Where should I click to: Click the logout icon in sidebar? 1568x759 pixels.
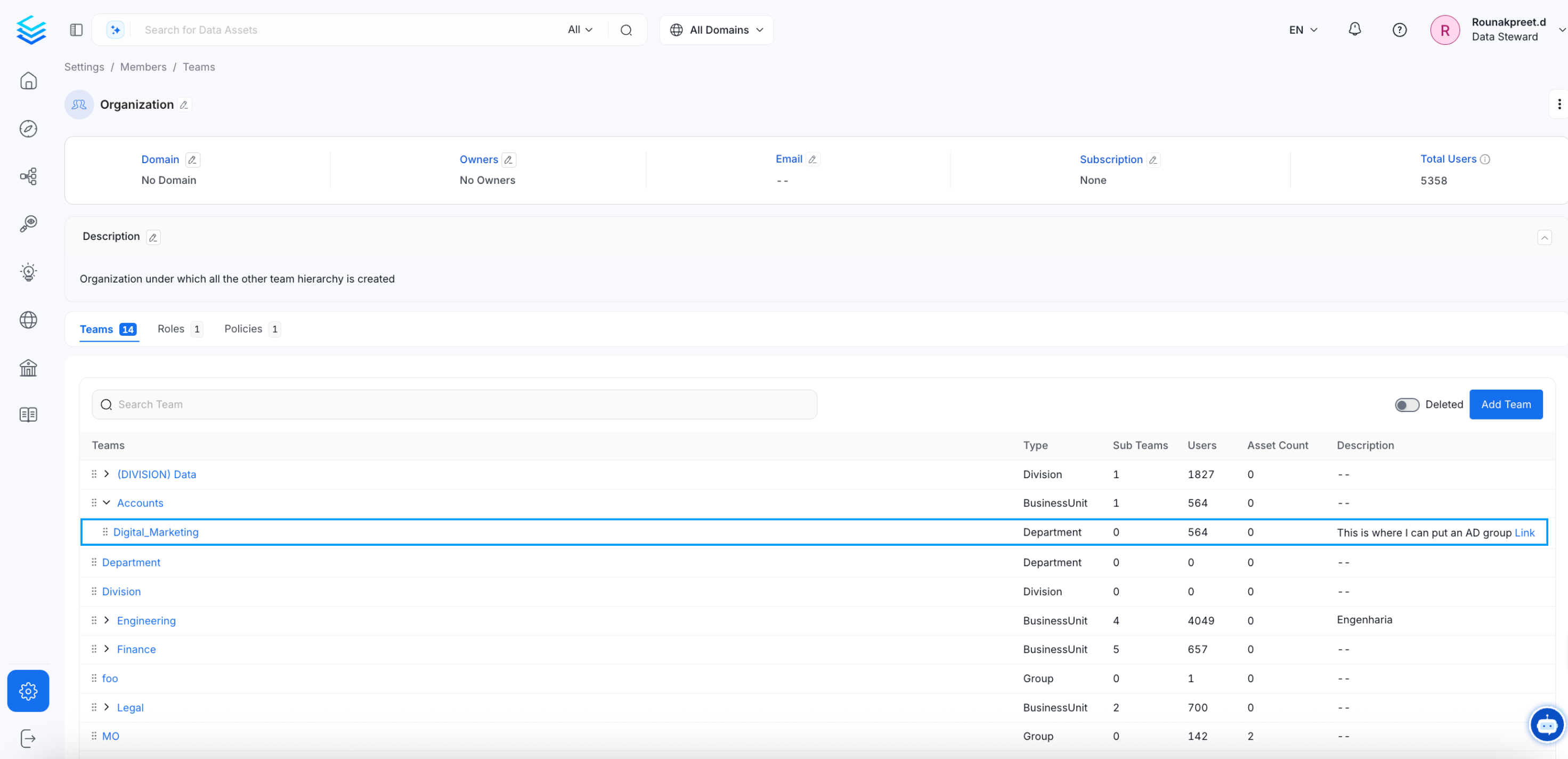coord(28,738)
